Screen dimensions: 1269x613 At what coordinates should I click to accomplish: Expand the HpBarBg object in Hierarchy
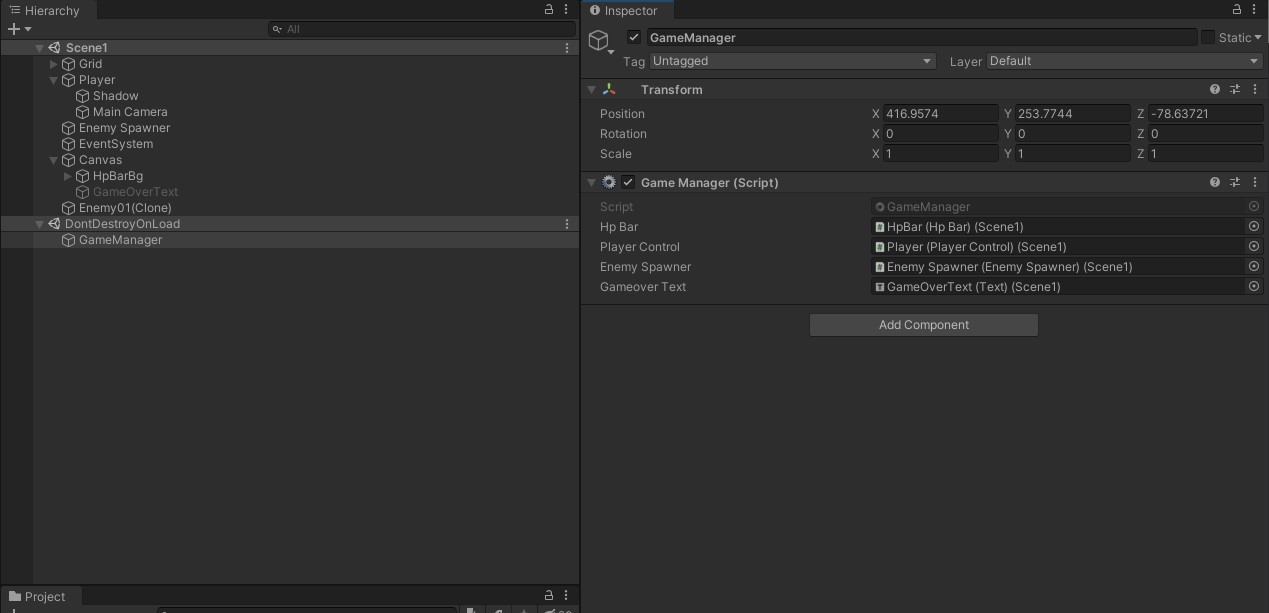pos(68,176)
